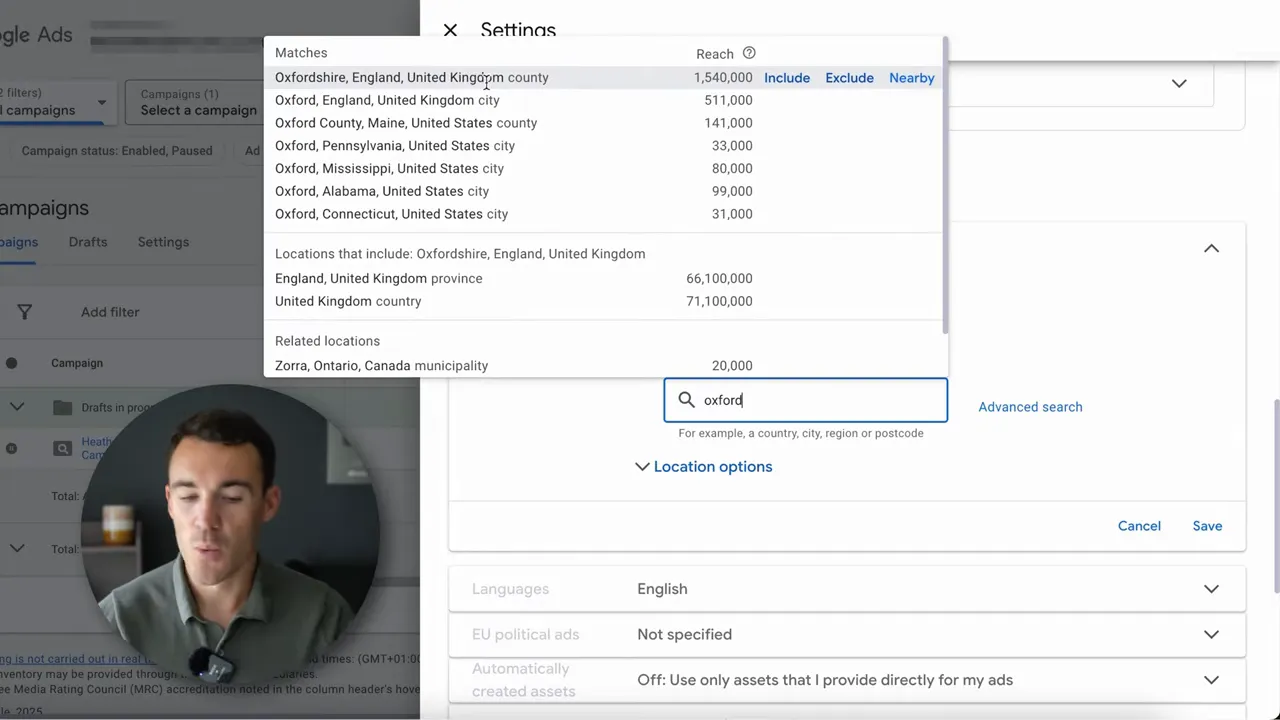The width and height of the screenshot is (1280, 720).
Task: Choose England, United Kingdom province
Action: pos(378,278)
